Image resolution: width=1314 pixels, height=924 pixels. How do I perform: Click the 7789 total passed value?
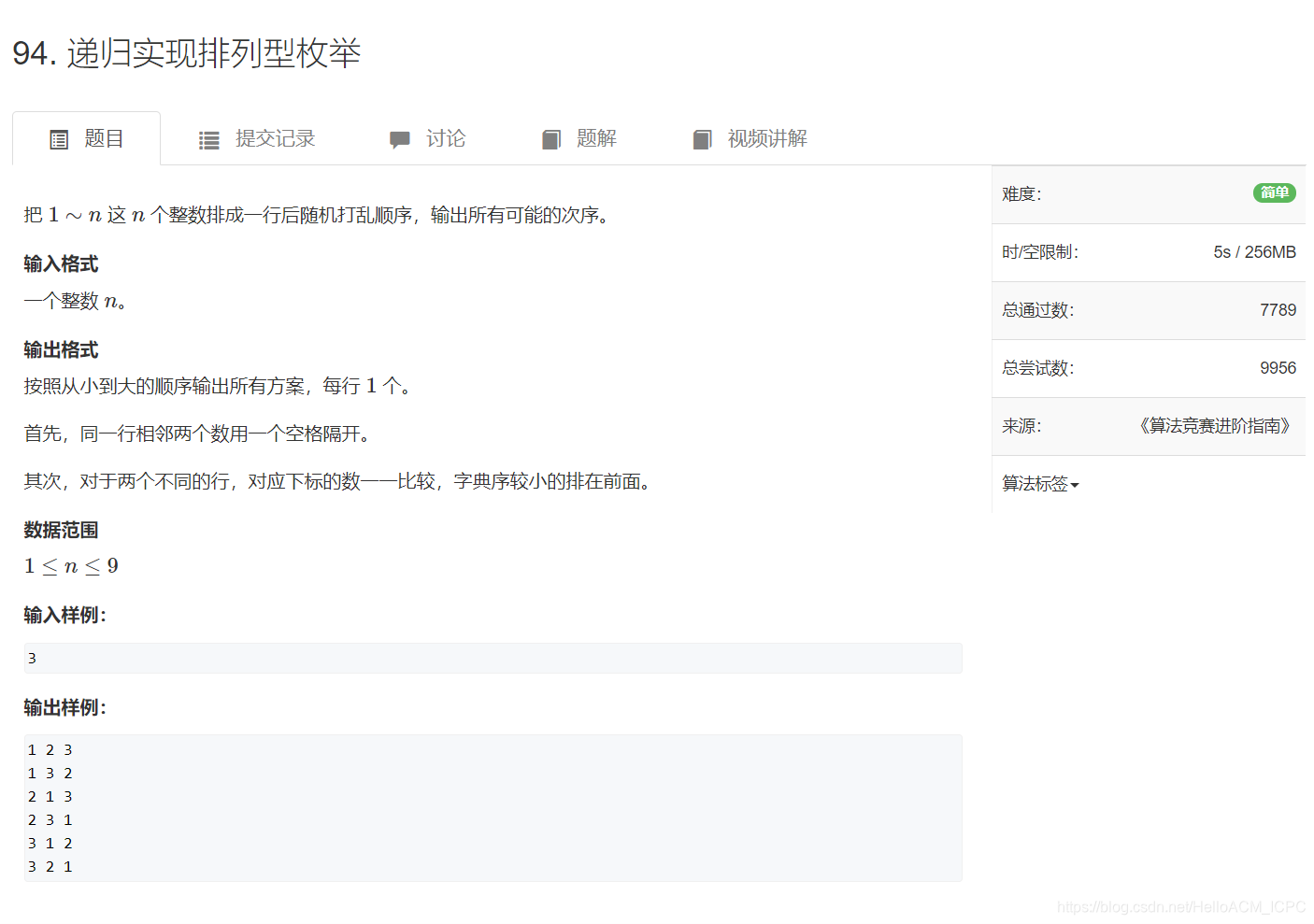click(x=1278, y=310)
